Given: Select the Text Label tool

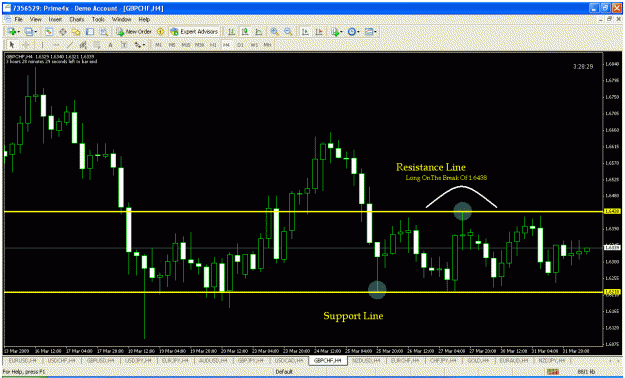Looking at the screenshot, I should click(x=124, y=45).
